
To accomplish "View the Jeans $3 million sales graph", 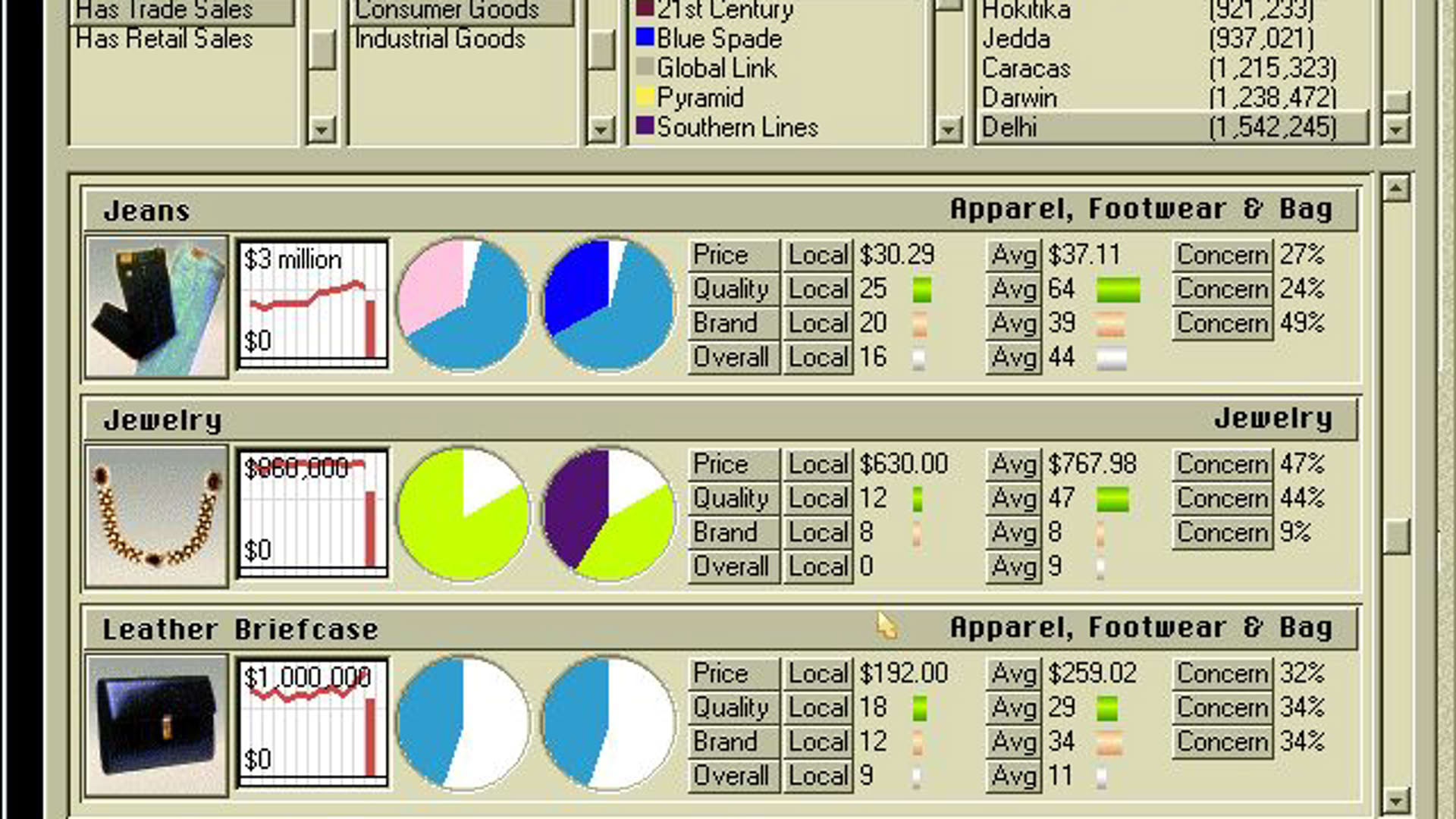I will [x=312, y=304].
